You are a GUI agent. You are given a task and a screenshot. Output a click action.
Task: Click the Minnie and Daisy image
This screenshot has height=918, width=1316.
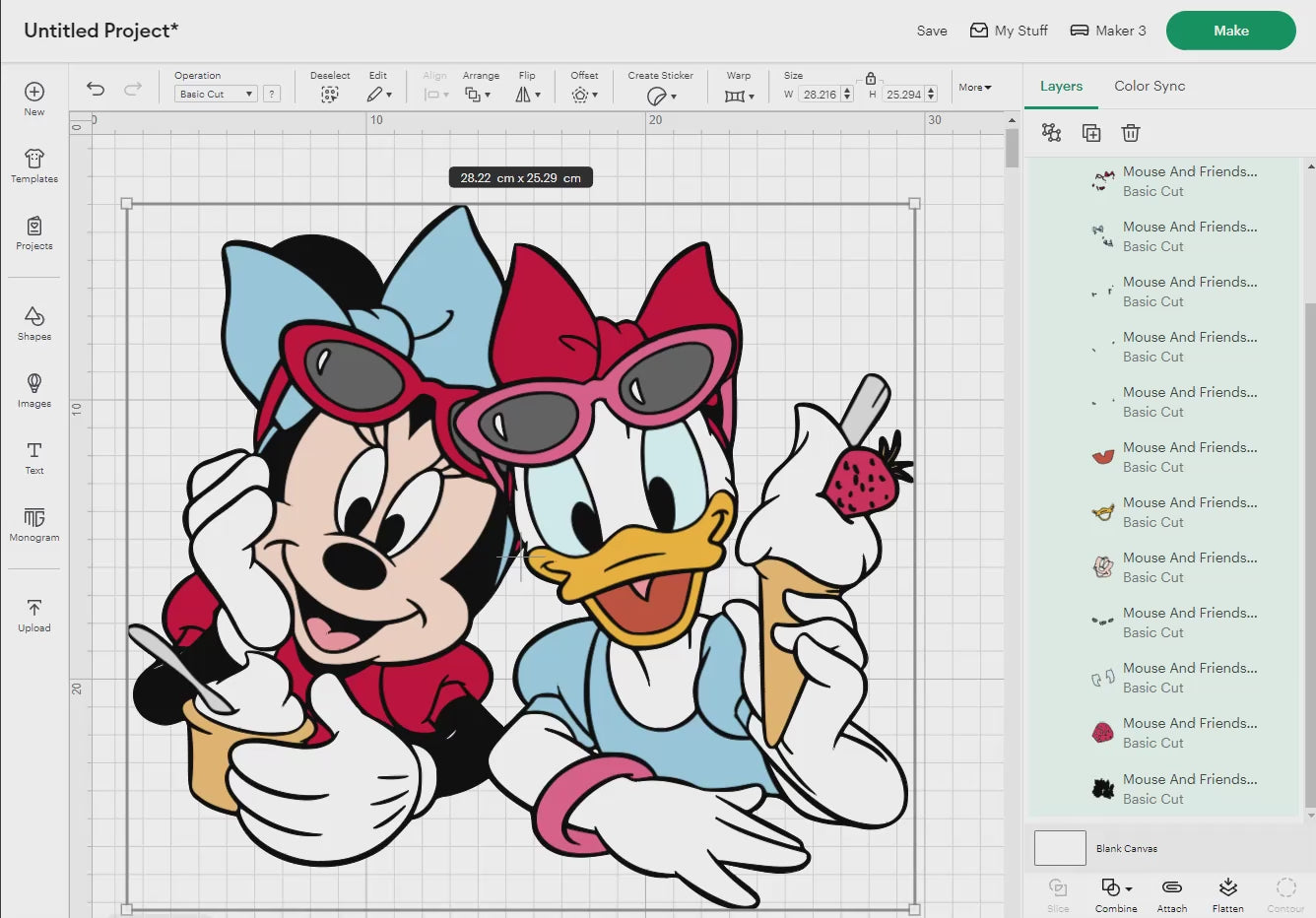(x=520, y=557)
